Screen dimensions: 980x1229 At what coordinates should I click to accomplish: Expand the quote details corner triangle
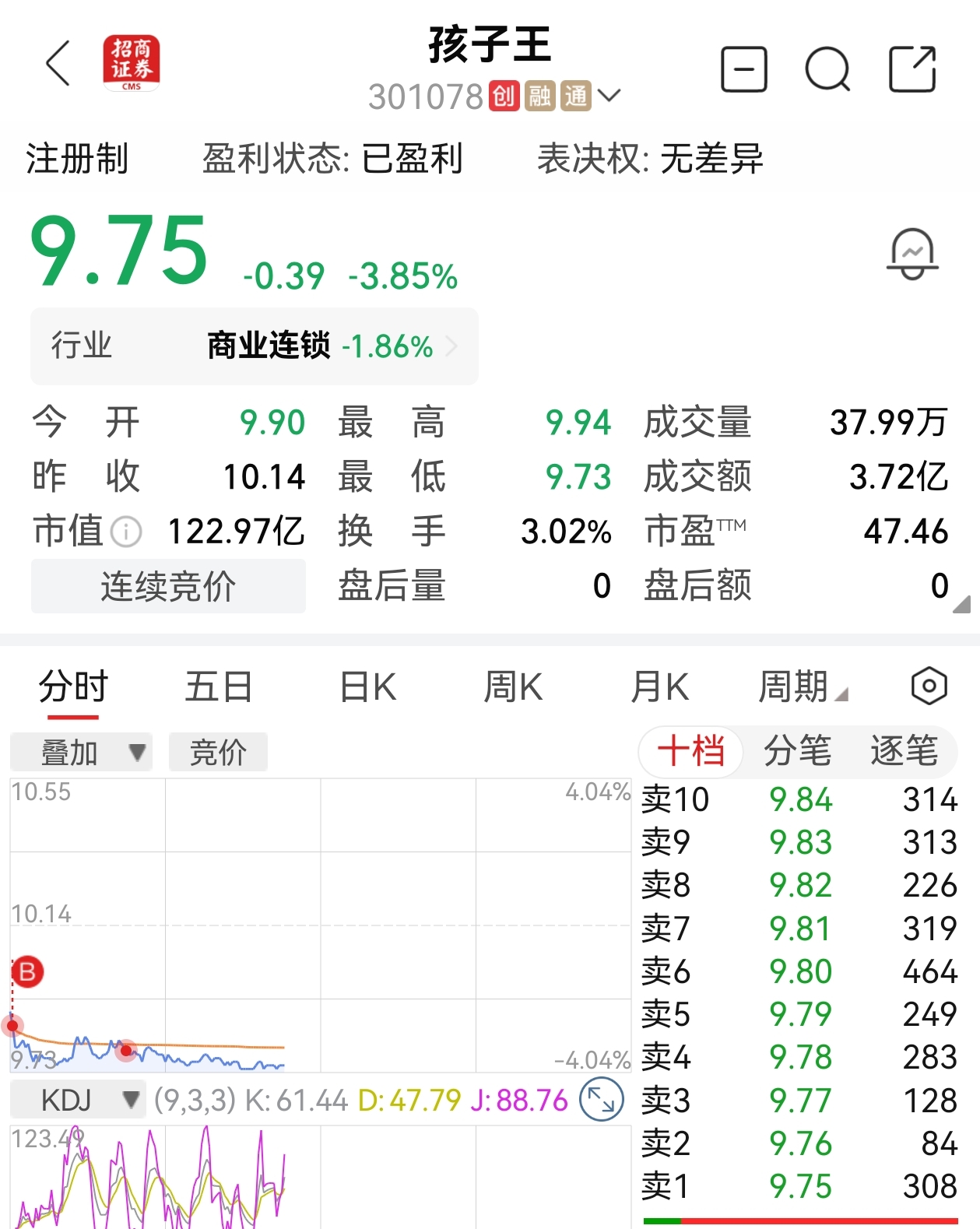[x=961, y=604]
